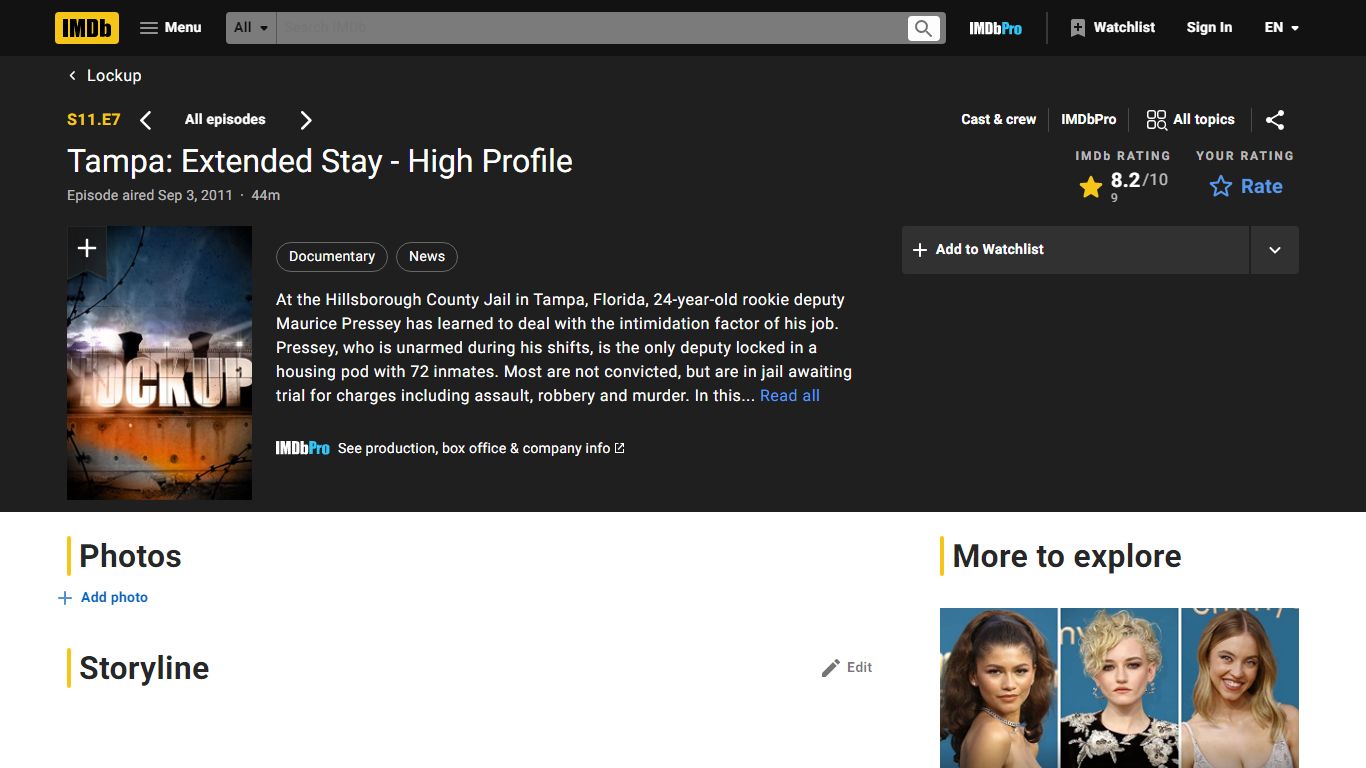The height and width of the screenshot is (768, 1366).
Task: Select the Documentary genre chip
Action: [x=332, y=256]
